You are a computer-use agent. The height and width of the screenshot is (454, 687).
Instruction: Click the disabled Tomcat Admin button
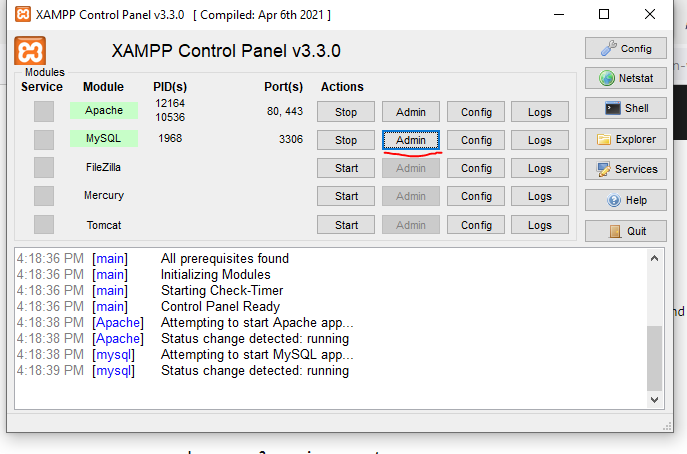(411, 225)
